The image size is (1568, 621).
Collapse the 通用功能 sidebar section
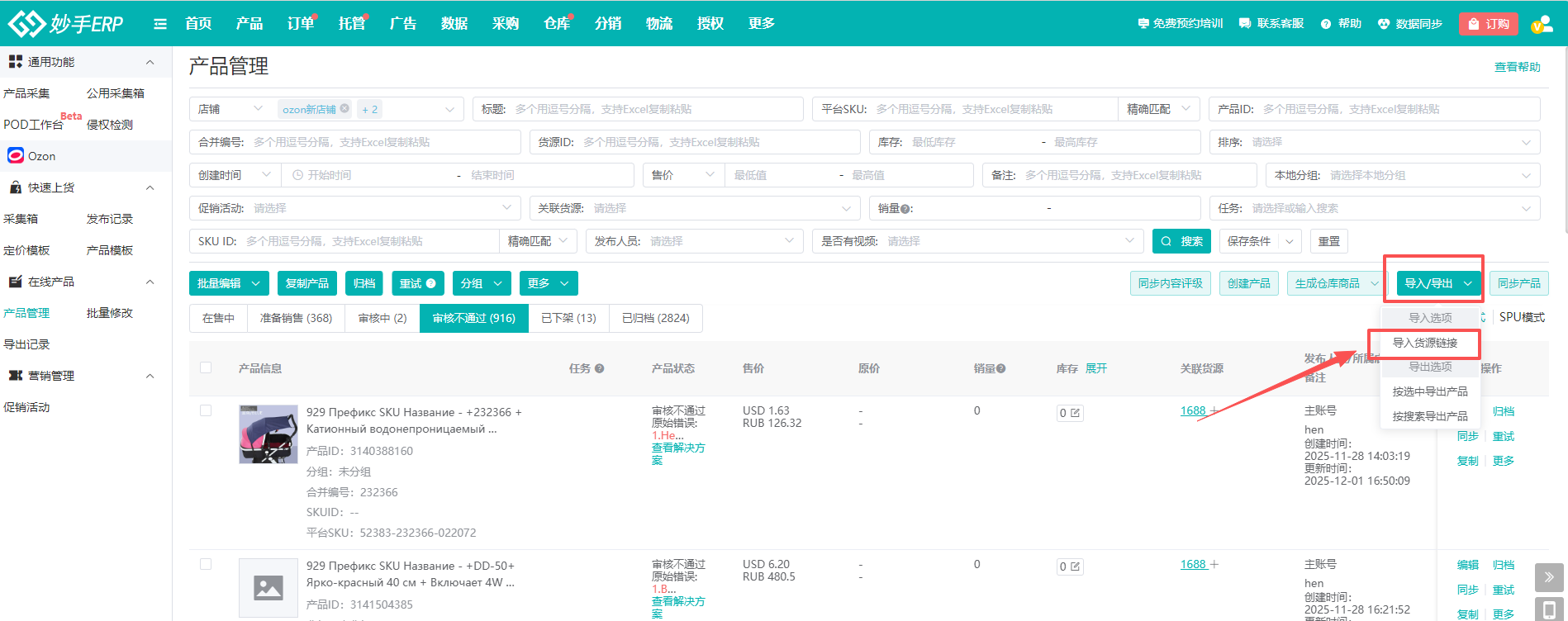tap(150, 62)
